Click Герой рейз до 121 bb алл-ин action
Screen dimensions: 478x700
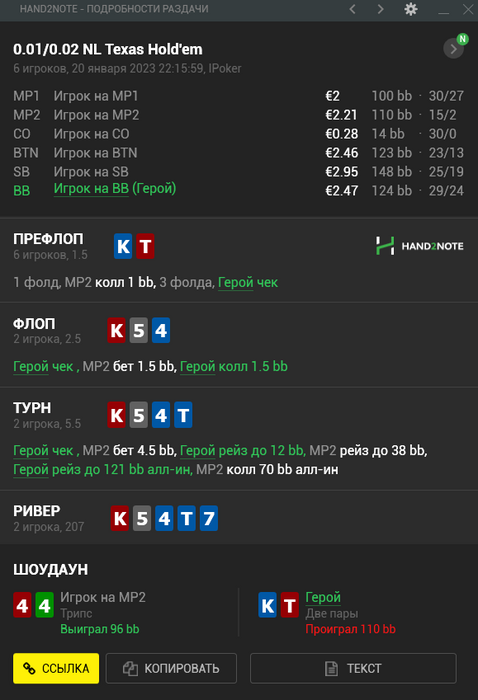(103, 470)
